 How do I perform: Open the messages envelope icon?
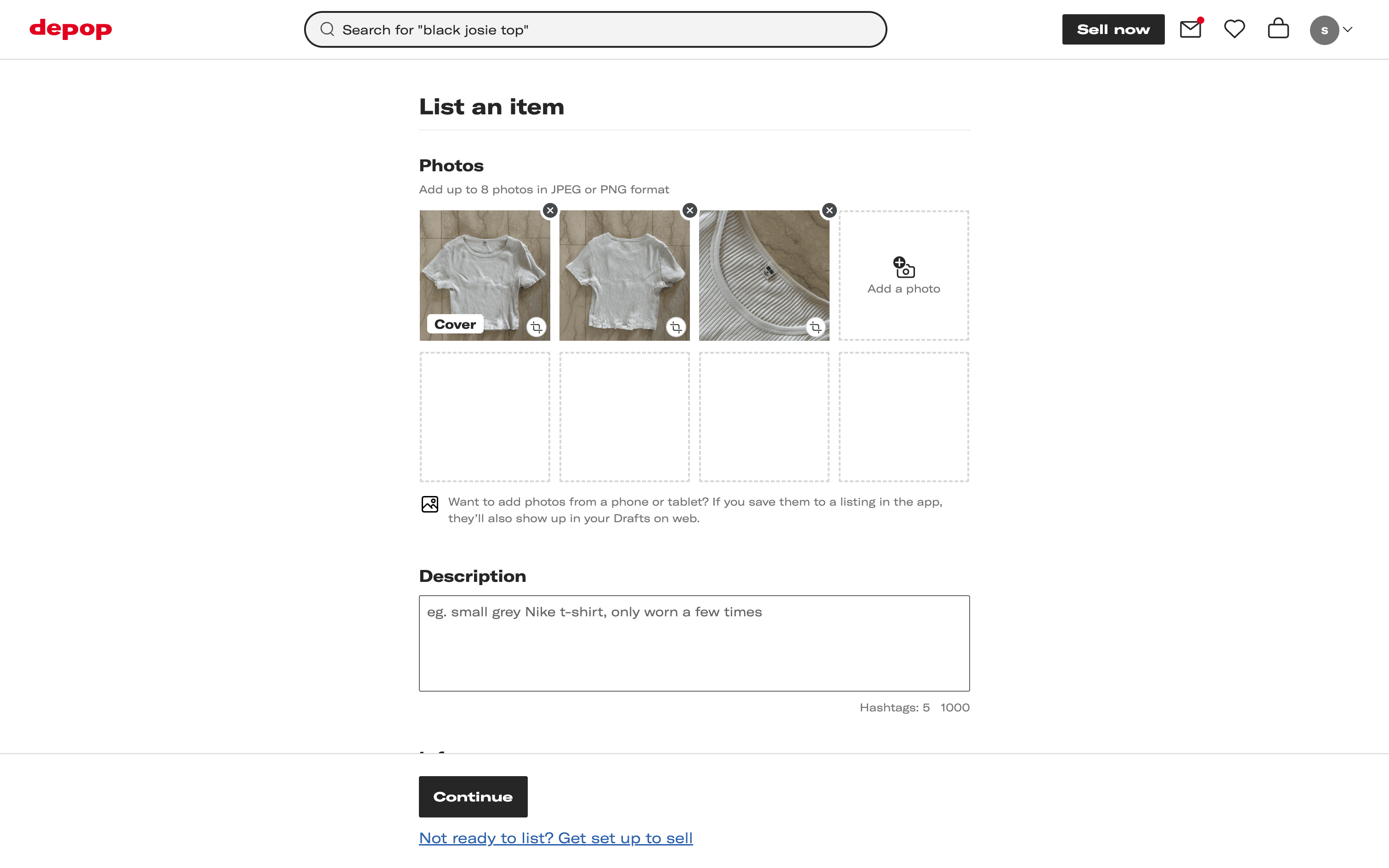1190,29
